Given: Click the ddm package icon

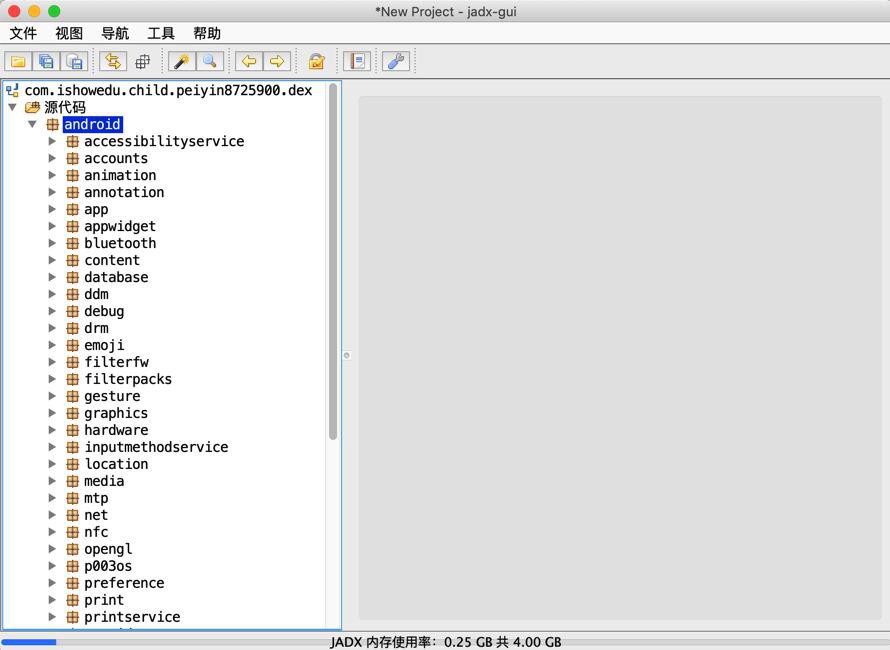Looking at the screenshot, I should point(73,294).
